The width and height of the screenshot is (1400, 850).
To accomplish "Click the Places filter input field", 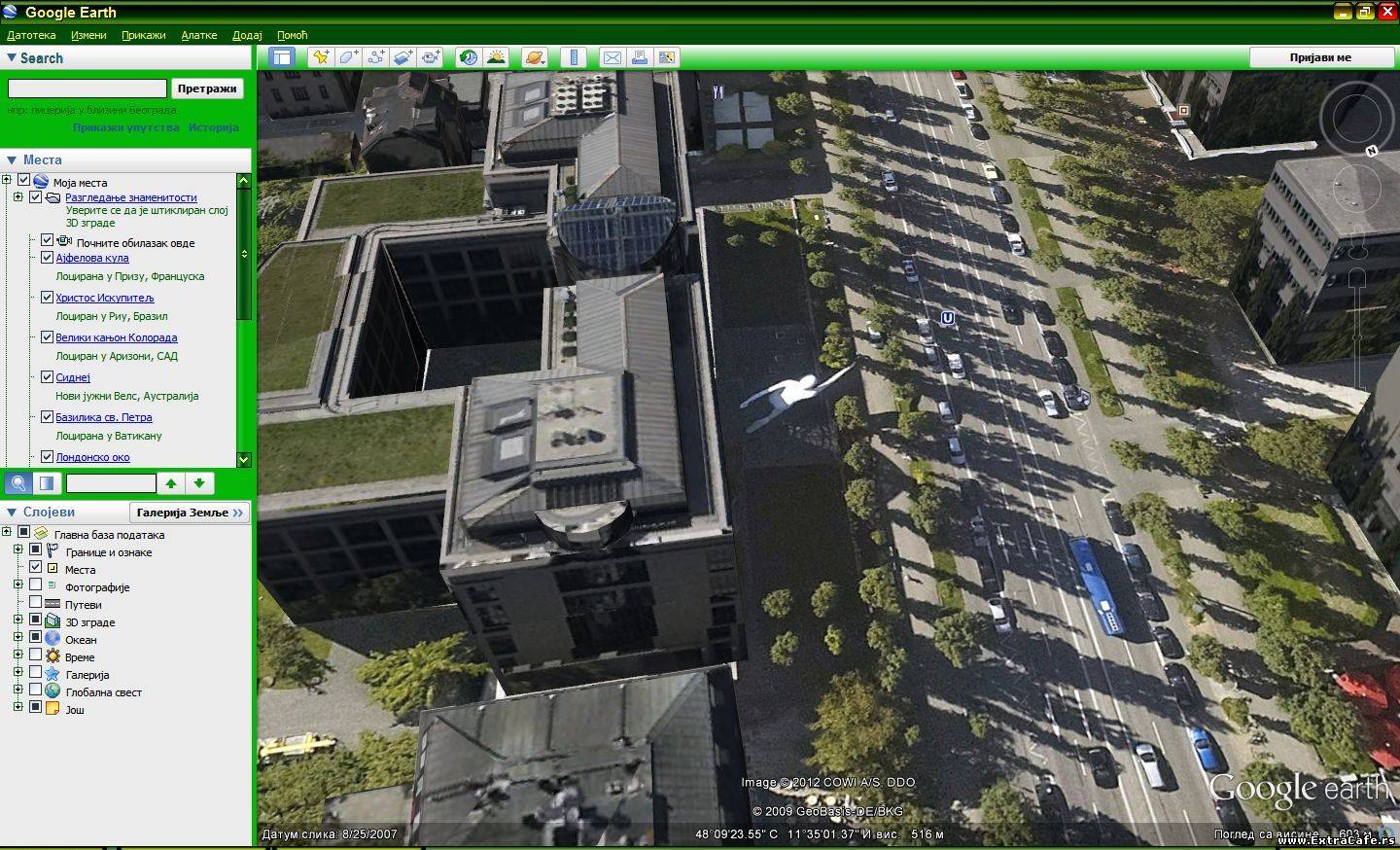I will click(111, 483).
